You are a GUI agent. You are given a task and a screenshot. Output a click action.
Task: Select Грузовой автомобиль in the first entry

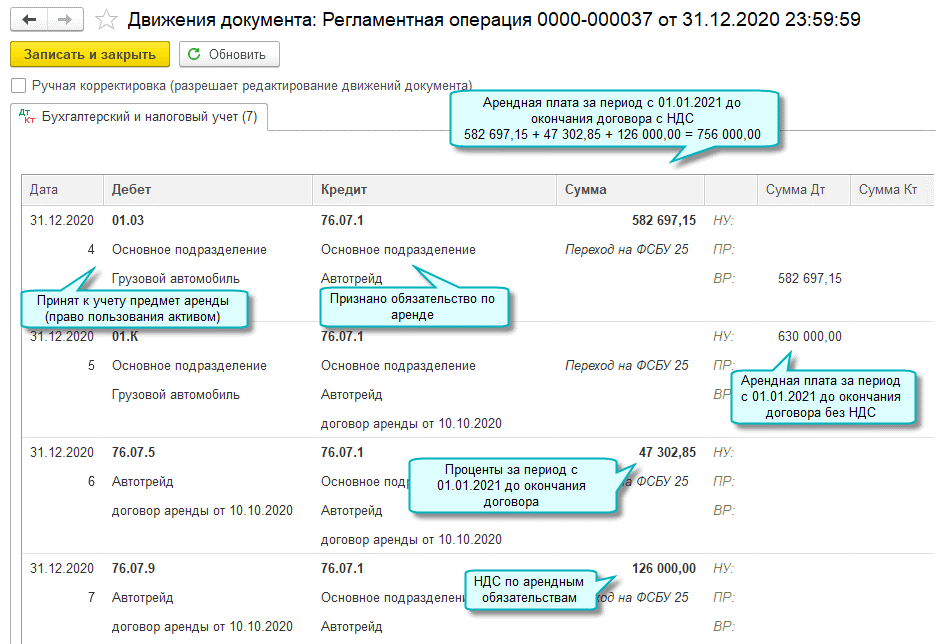tap(176, 279)
